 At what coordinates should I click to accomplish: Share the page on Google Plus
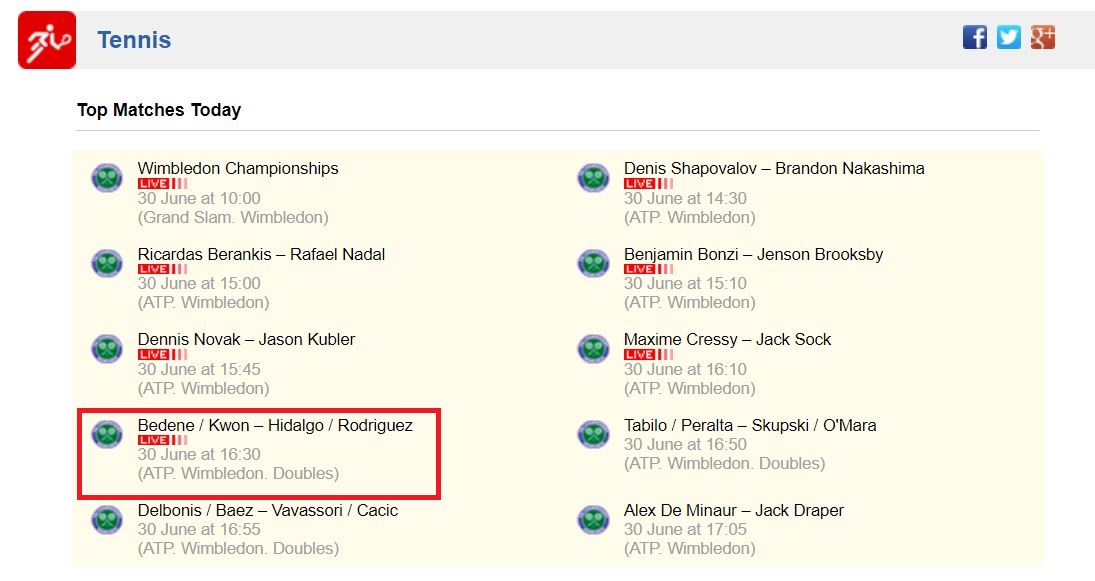(x=1043, y=37)
